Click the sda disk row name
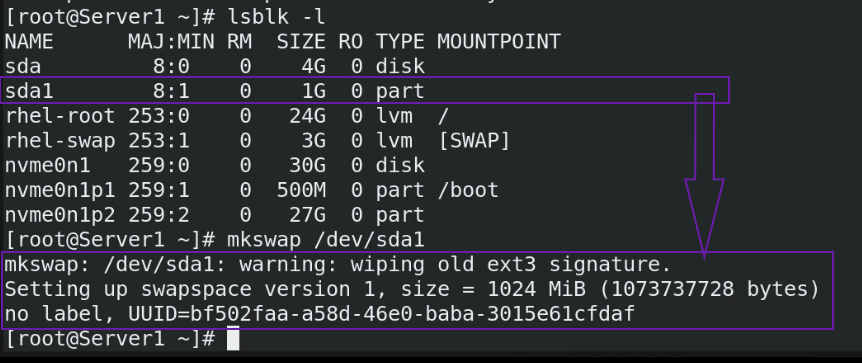This screenshot has height=363, width=862. coord(23,66)
